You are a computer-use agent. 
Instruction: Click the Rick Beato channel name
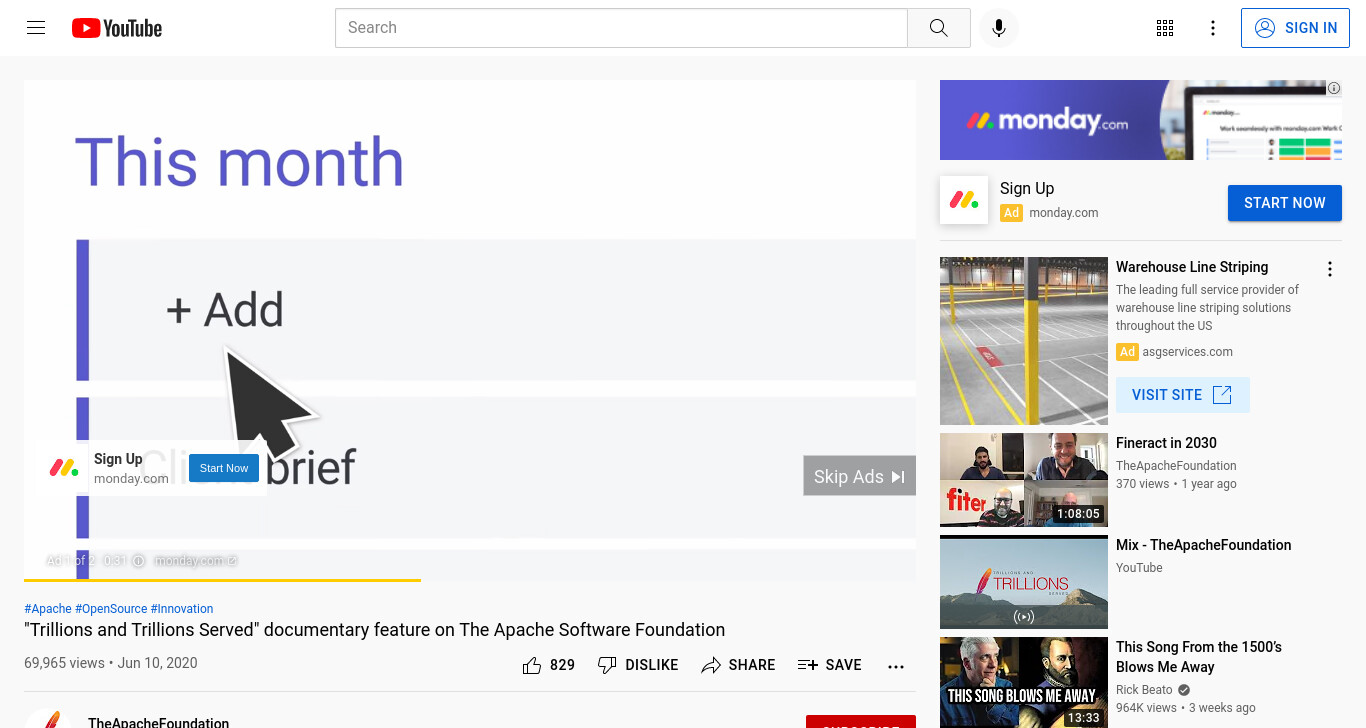point(1144,690)
